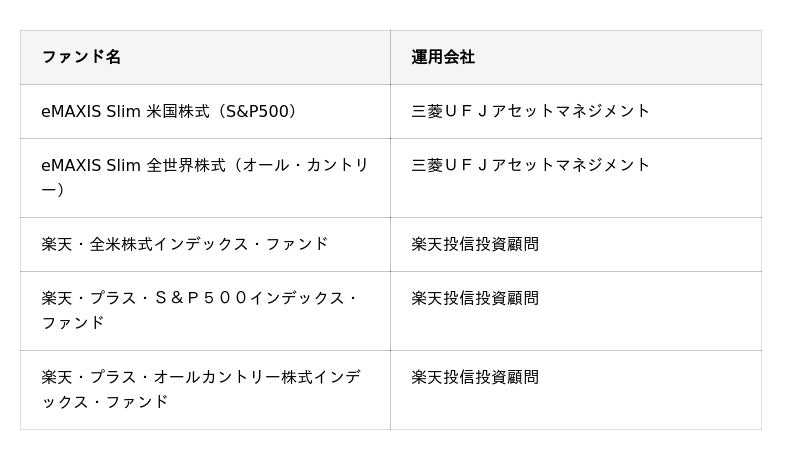Image resolution: width=800 pixels, height=460 pixels.
Task: Click 楽天投信投資顧問 in the オールカントリー株式 row
Action: pos(475,377)
